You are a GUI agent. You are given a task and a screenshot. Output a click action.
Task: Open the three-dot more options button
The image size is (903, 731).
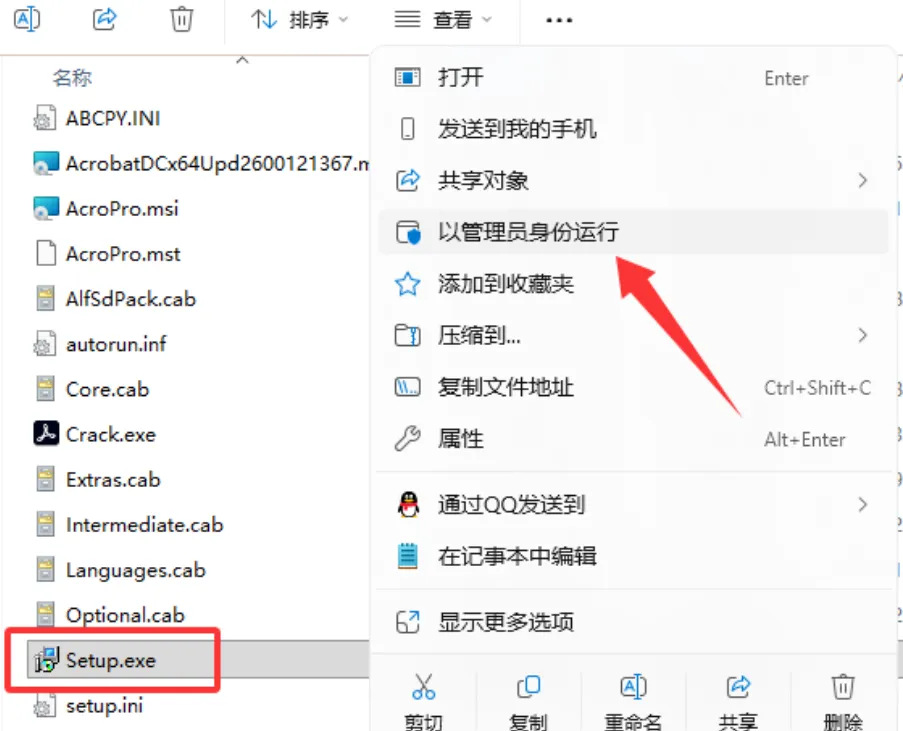[559, 20]
